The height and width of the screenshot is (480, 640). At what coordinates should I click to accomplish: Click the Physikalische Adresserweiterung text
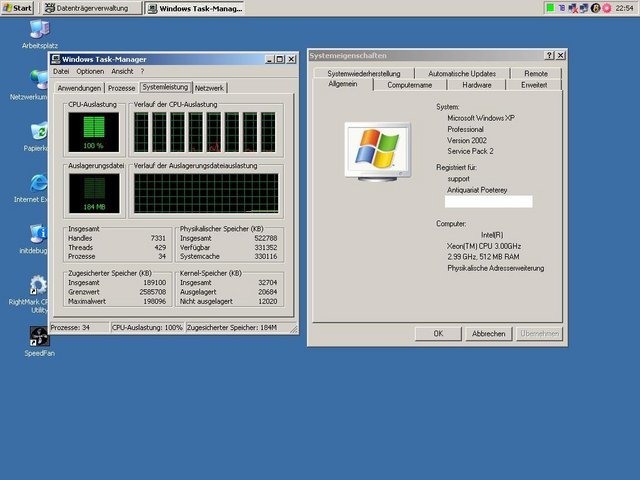click(x=496, y=268)
